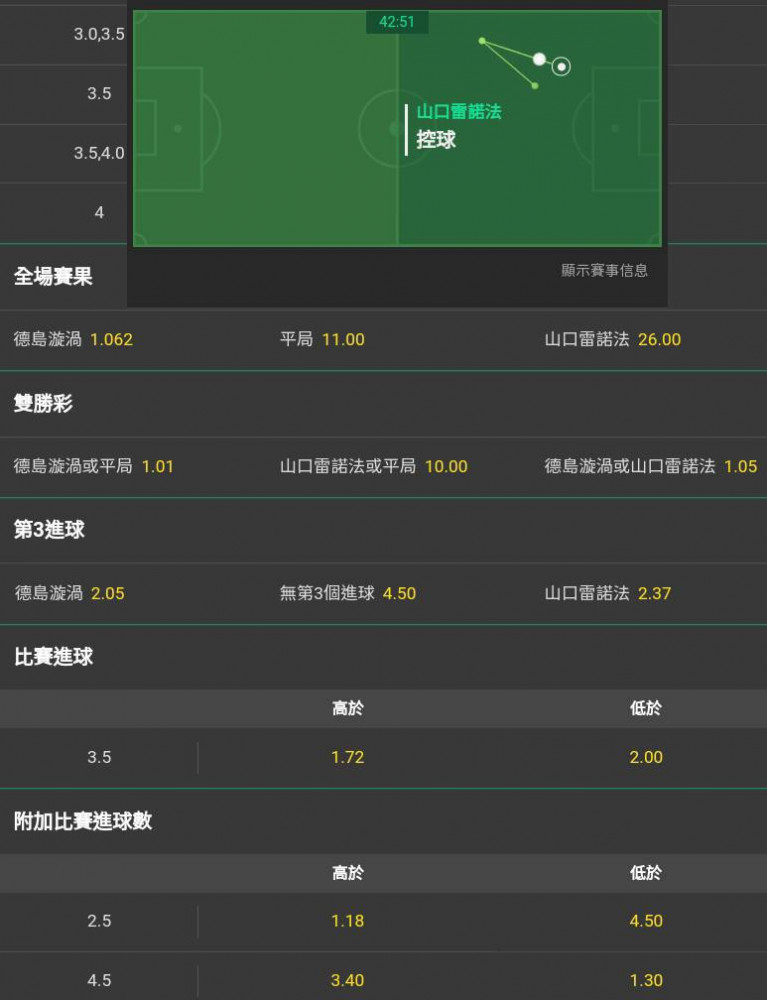Click the white ball marker on pitch
This screenshot has width=767, height=1000.
539,59
